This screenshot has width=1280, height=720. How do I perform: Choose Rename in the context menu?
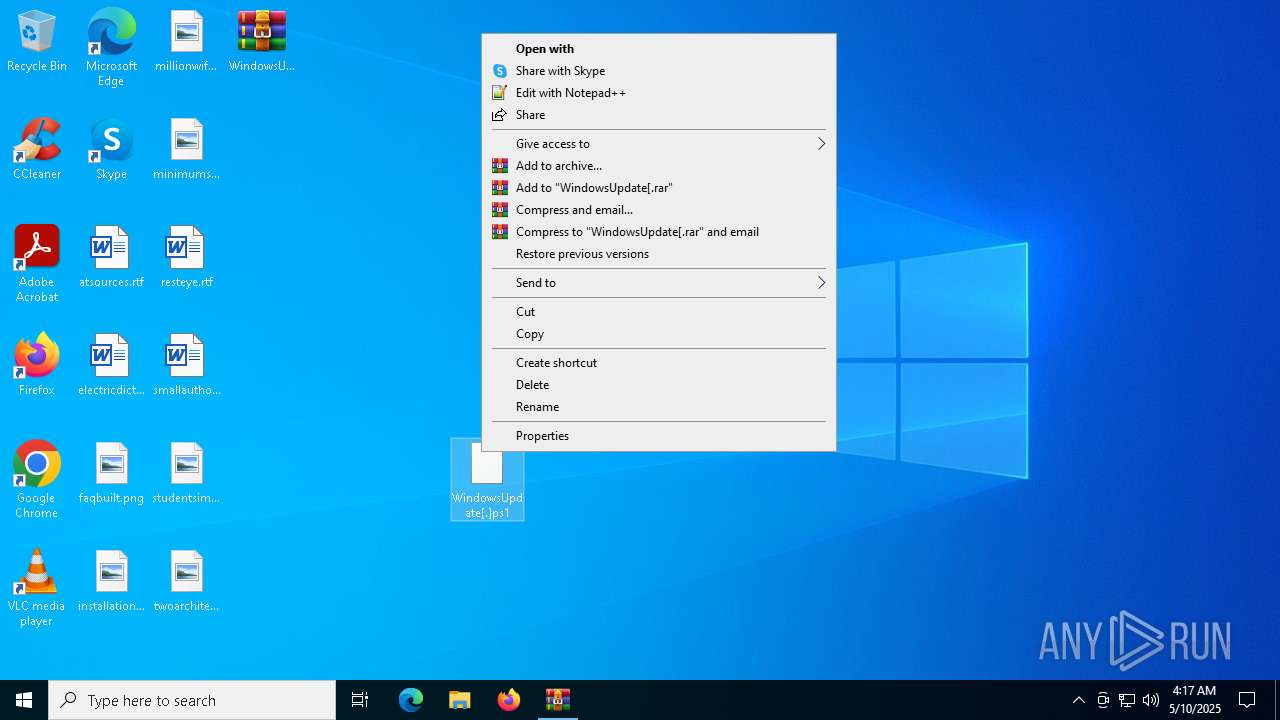click(x=659, y=407)
